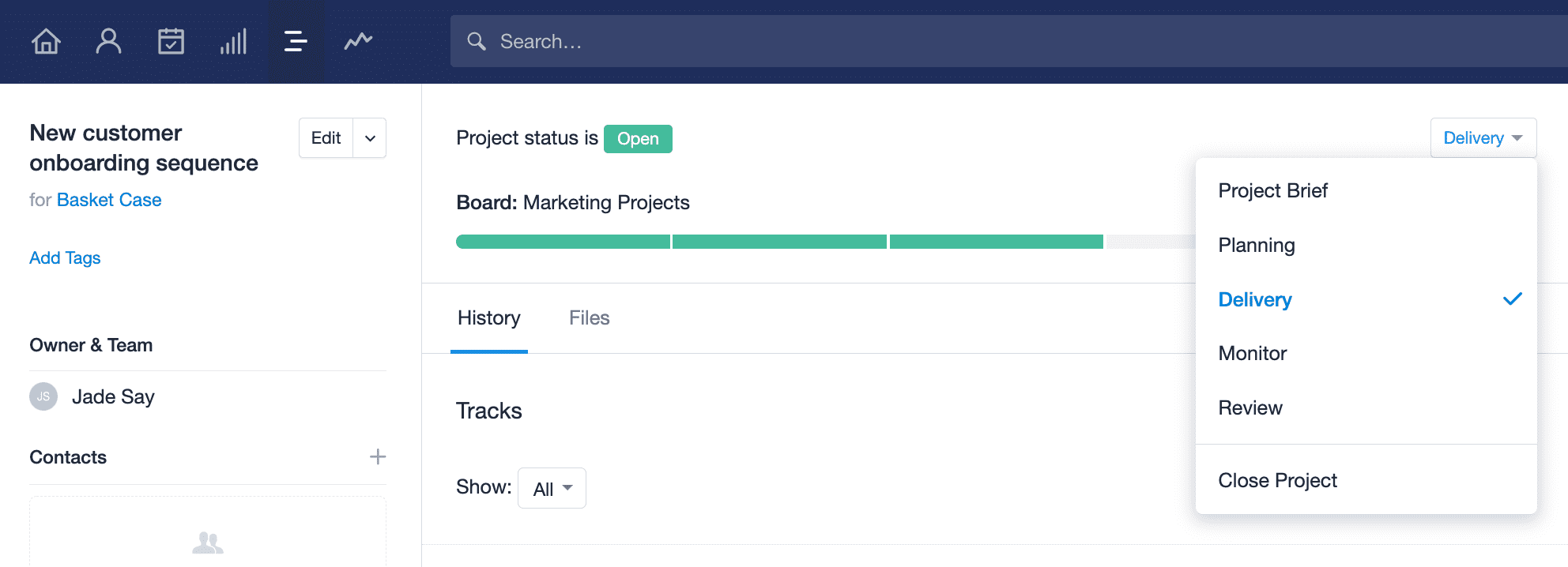Expand the Edit button dropdown arrow
This screenshot has width=1568, height=567.
click(x=370, y=138)
